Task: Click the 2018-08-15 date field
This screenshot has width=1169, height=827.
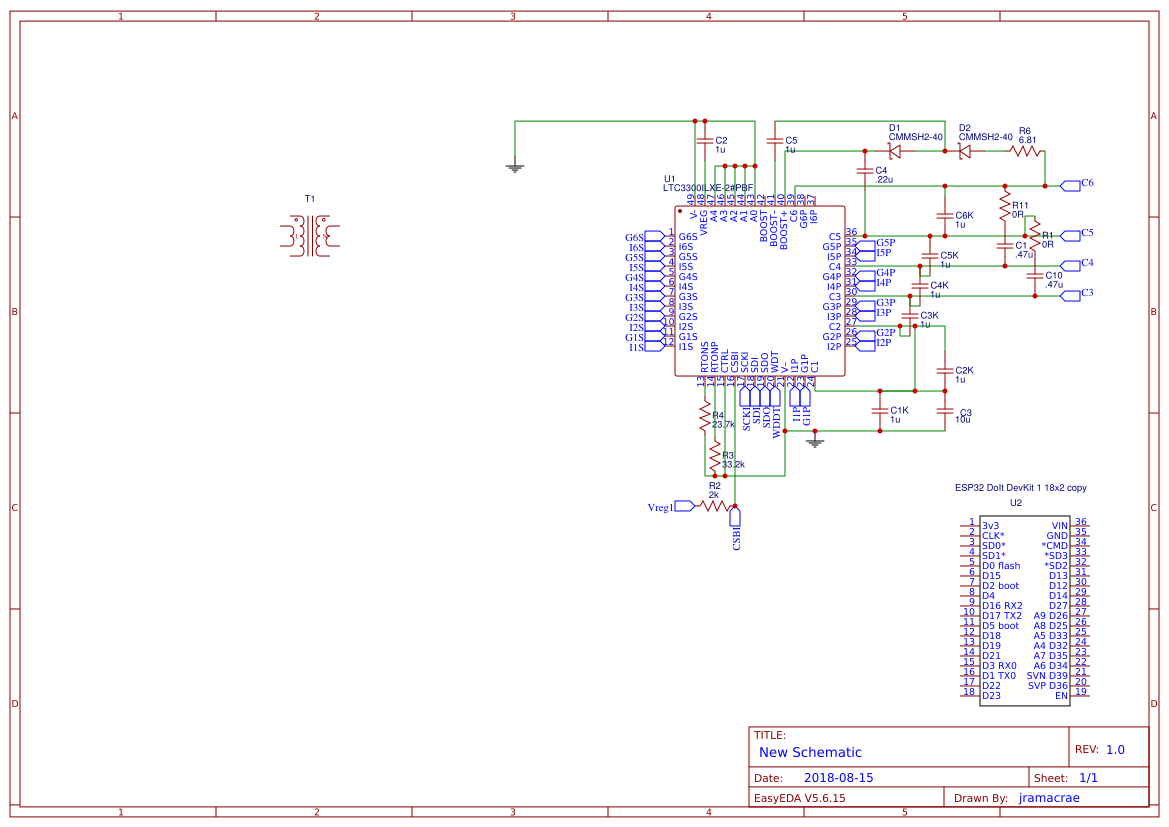Action: click(x=838, y=777)
